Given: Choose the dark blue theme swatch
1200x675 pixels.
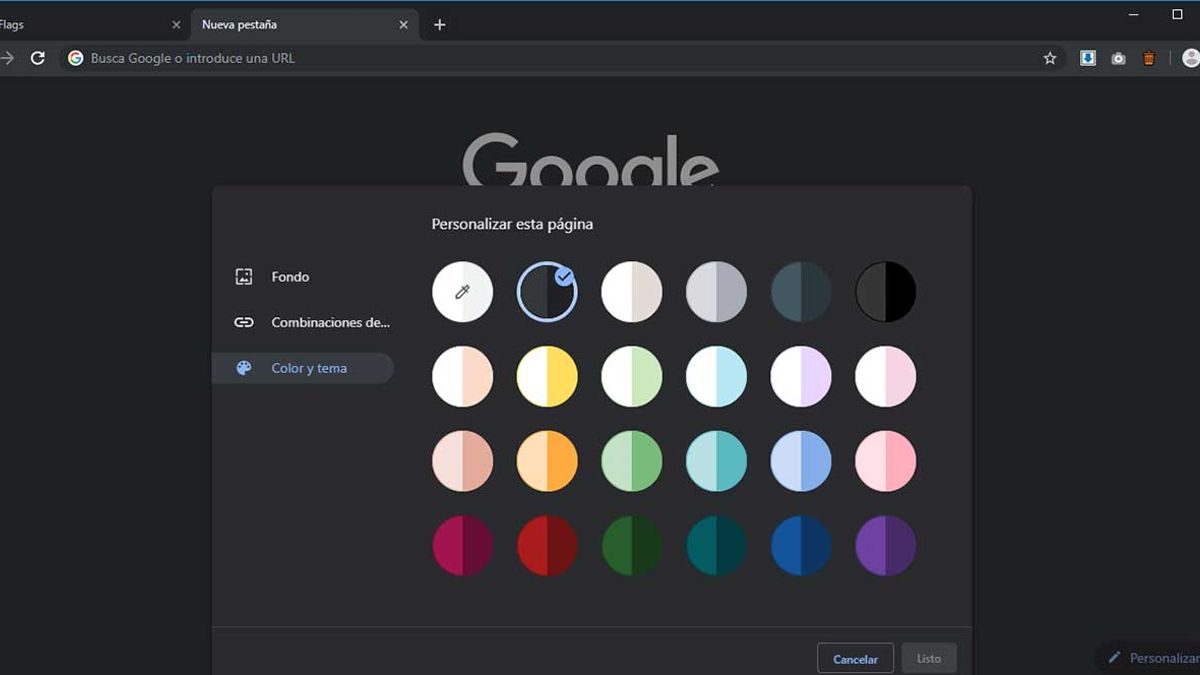Looking at the screenshot, I should [x=801, y=546].
